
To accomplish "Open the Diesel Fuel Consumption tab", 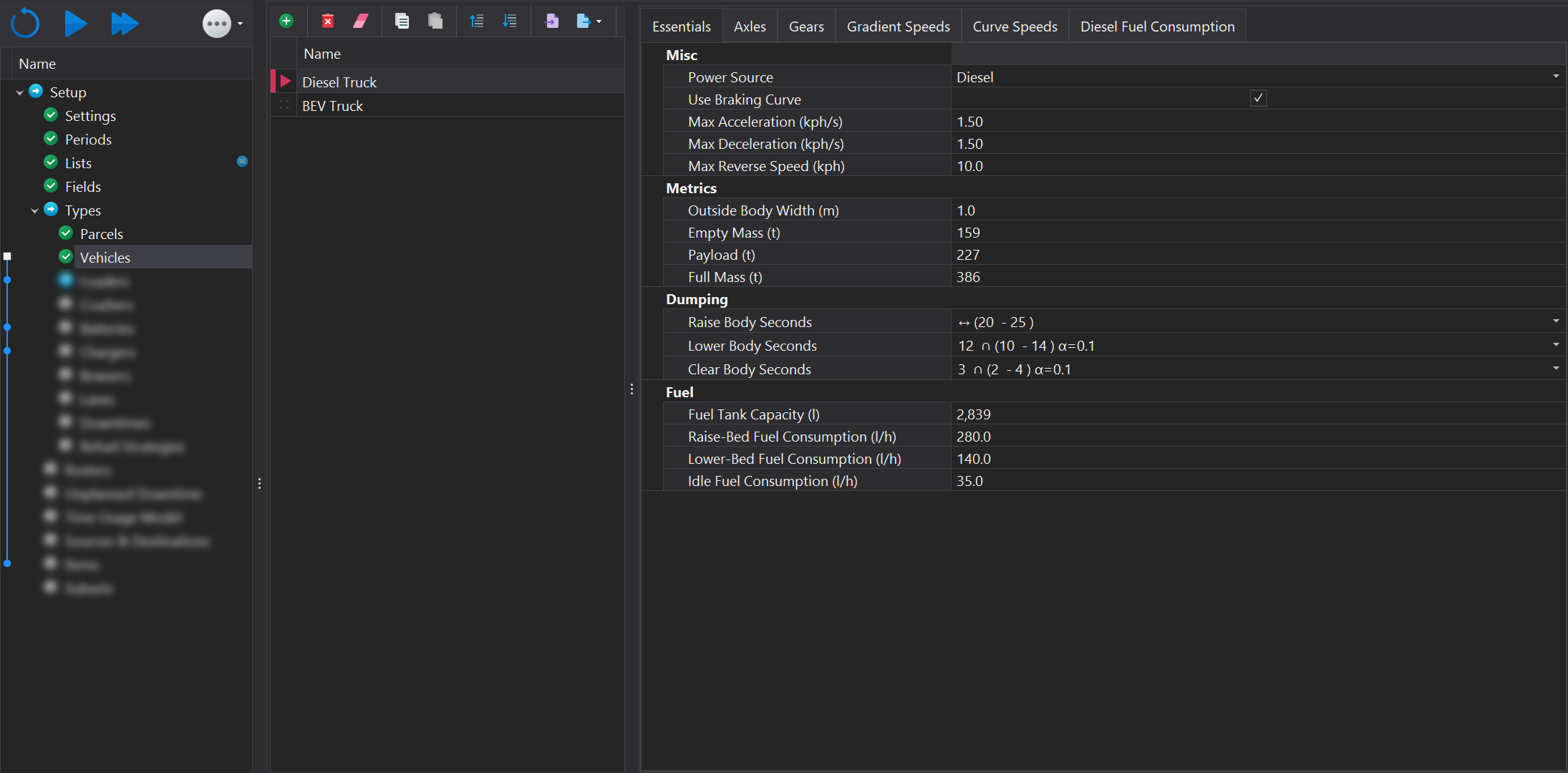I will 1157,26.
